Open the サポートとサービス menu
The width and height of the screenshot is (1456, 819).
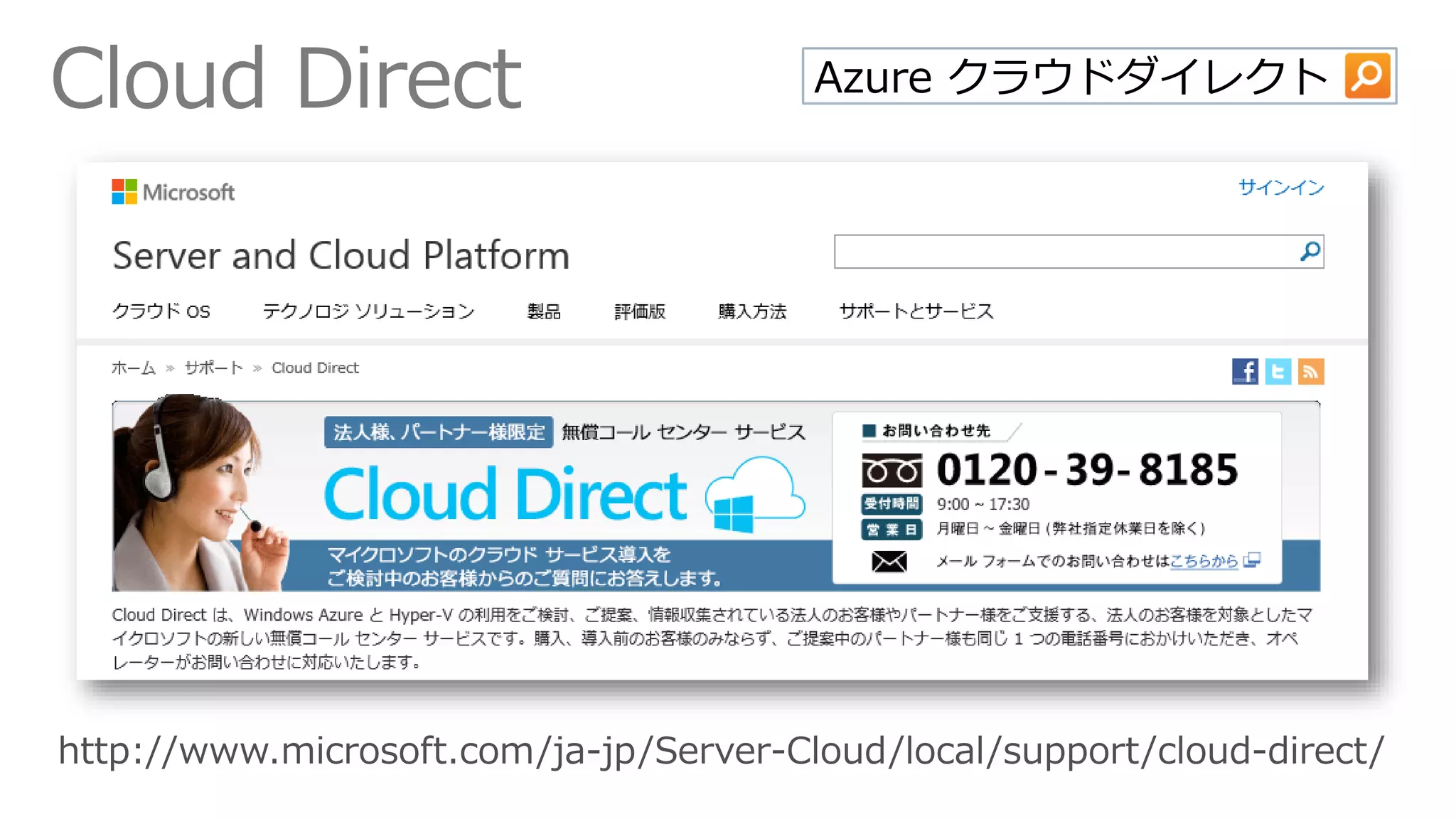916,311
